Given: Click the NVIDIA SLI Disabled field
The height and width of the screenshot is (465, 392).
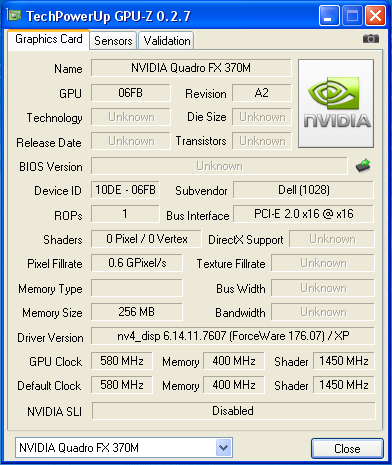Looking at the screenshot, I should point(233,411).
